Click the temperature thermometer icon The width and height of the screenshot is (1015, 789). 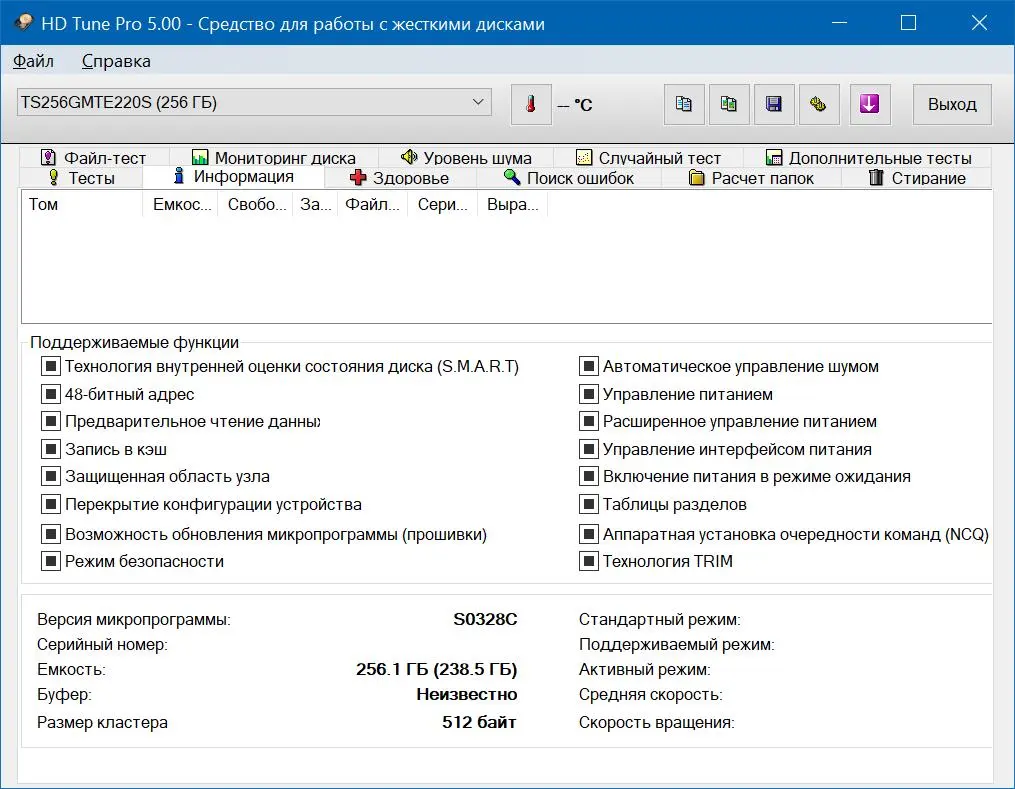click(531, 104)
